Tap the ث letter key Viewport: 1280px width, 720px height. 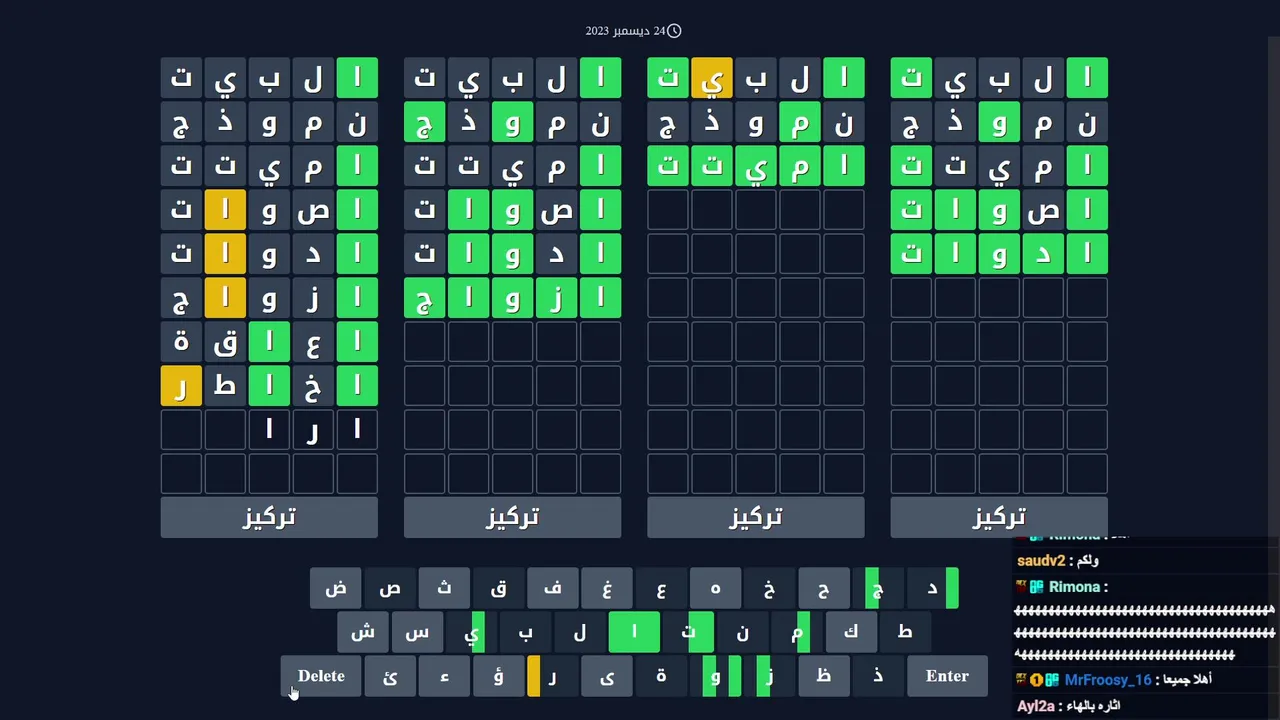[444, 588]
